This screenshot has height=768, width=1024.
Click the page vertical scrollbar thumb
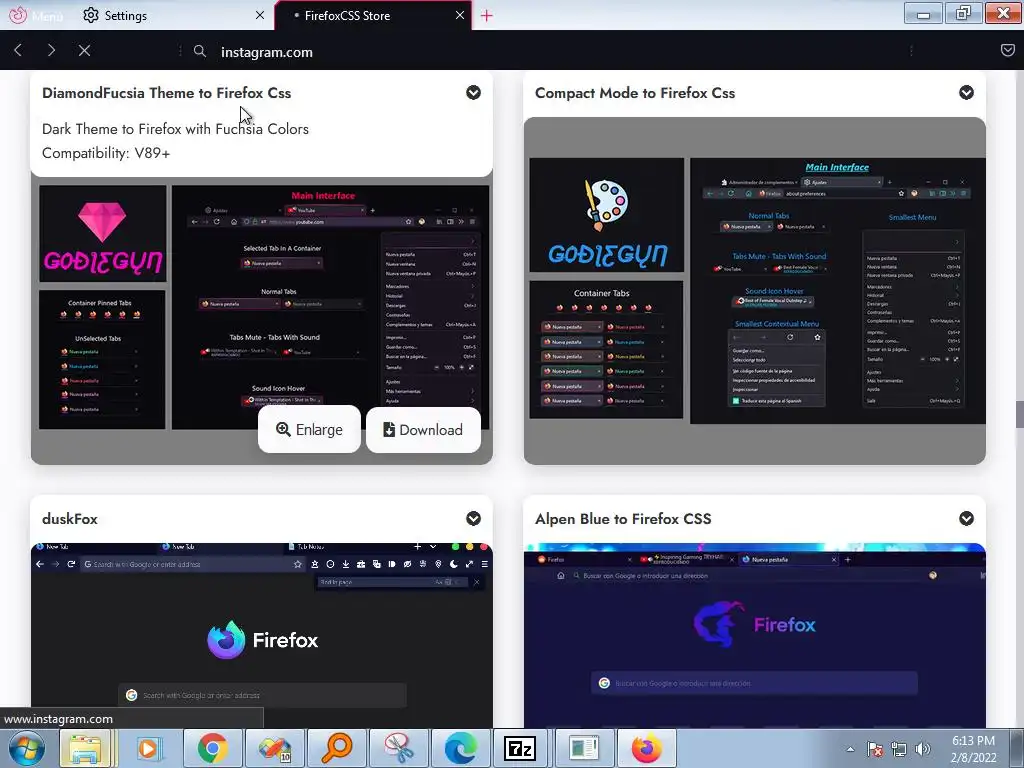click(1019, 415)
